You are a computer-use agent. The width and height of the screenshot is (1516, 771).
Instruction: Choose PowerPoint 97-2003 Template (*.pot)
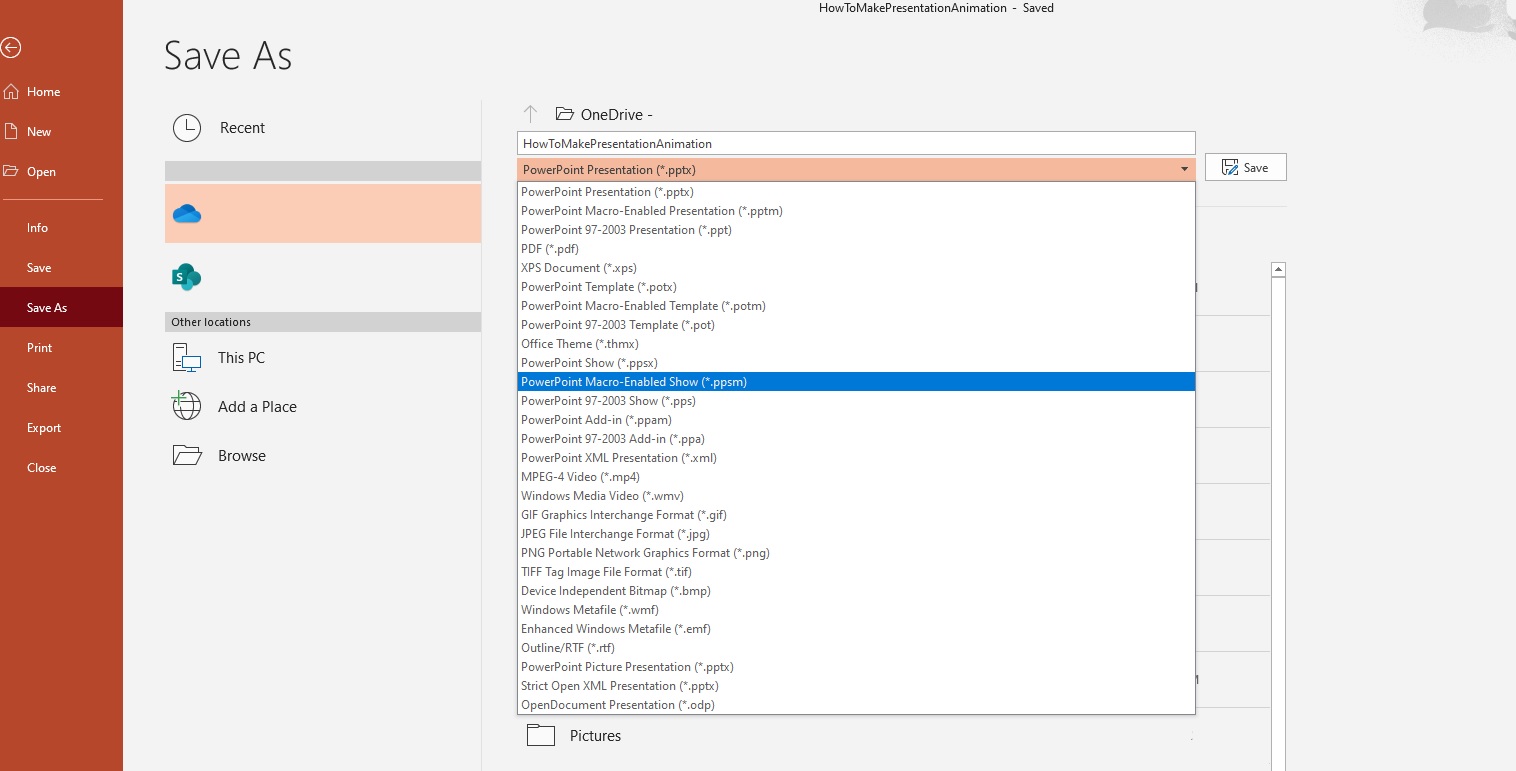[856, 325]
